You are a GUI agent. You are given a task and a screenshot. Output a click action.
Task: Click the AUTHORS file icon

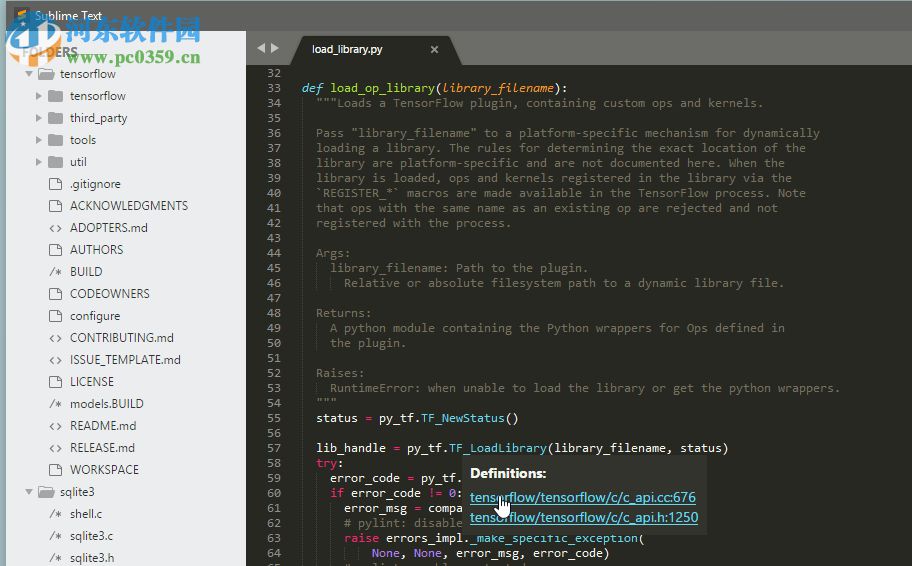tap(56, 250)
